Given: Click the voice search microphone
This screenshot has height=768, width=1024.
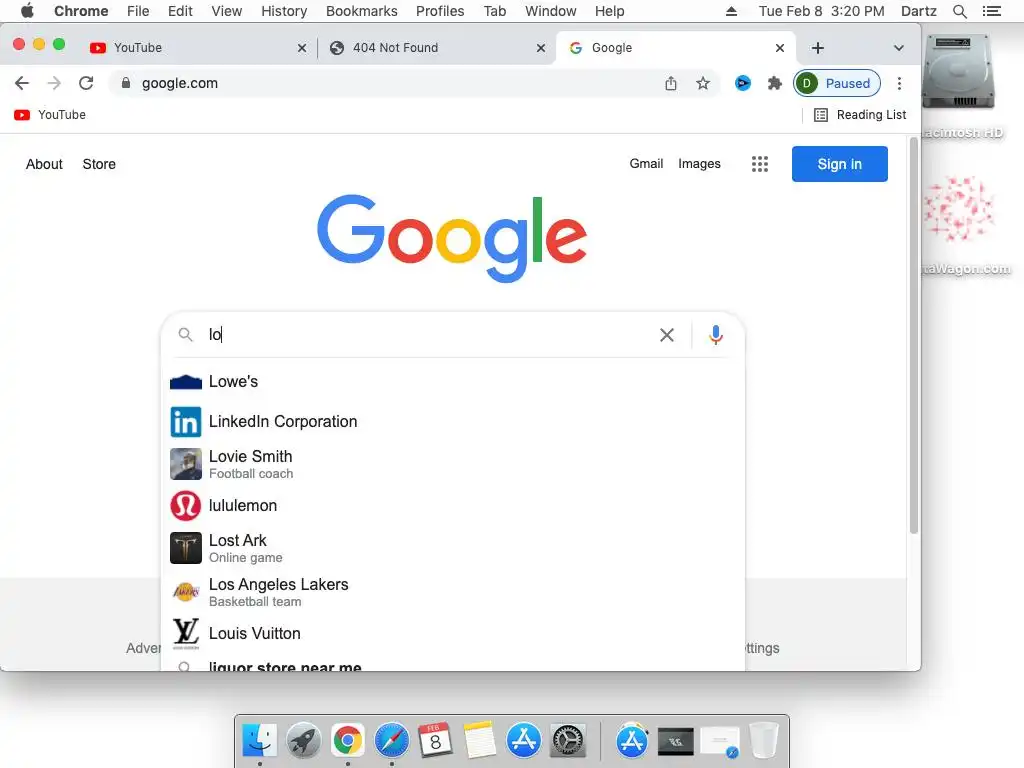Looking at the screenshot, I should coord(716,335).
